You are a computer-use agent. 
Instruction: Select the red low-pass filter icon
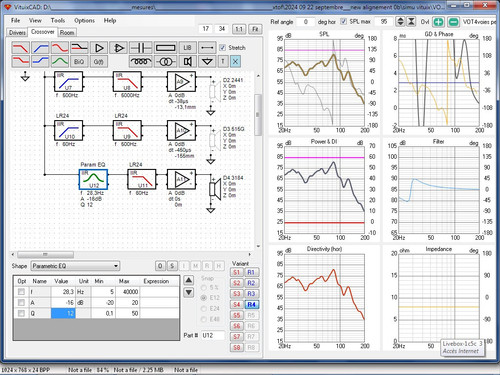20,48
